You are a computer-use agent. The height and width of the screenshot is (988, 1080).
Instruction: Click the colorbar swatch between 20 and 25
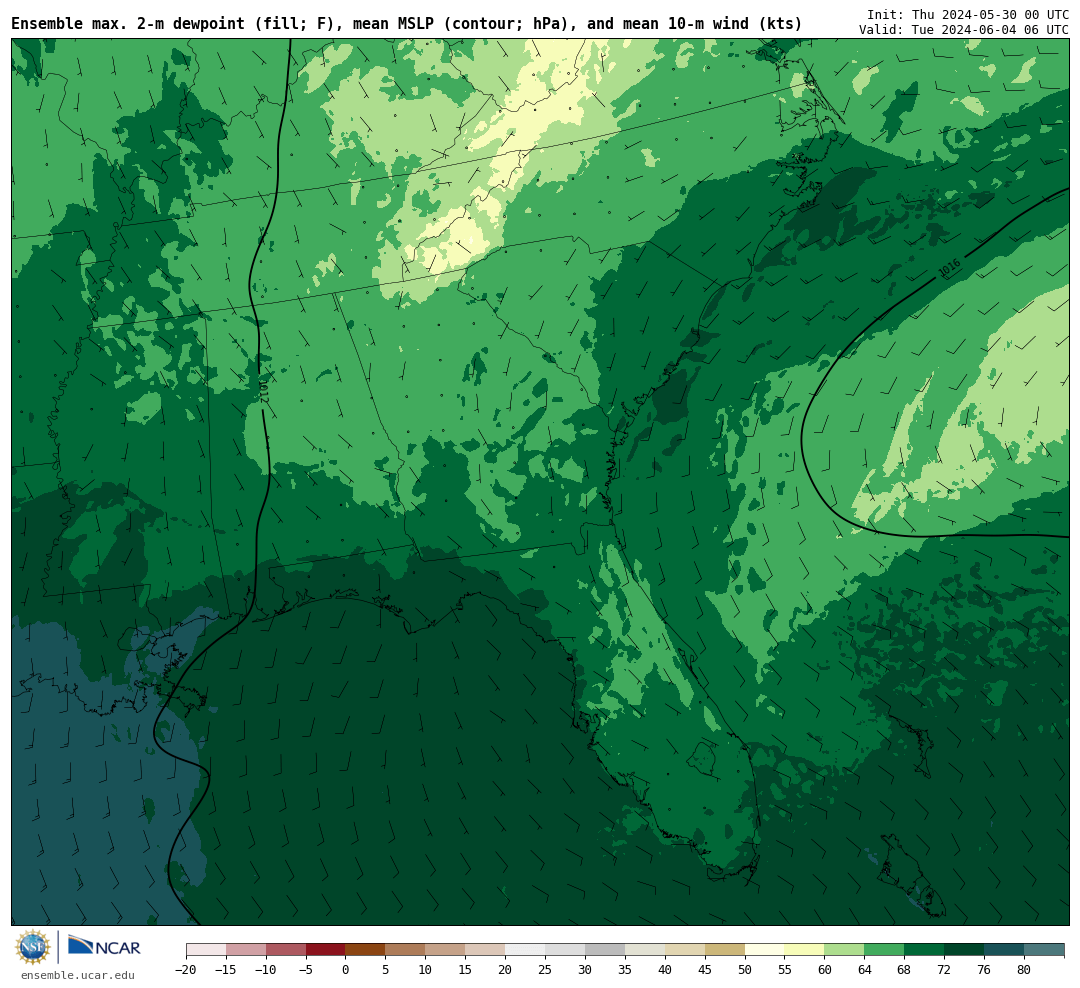point(525,950)
